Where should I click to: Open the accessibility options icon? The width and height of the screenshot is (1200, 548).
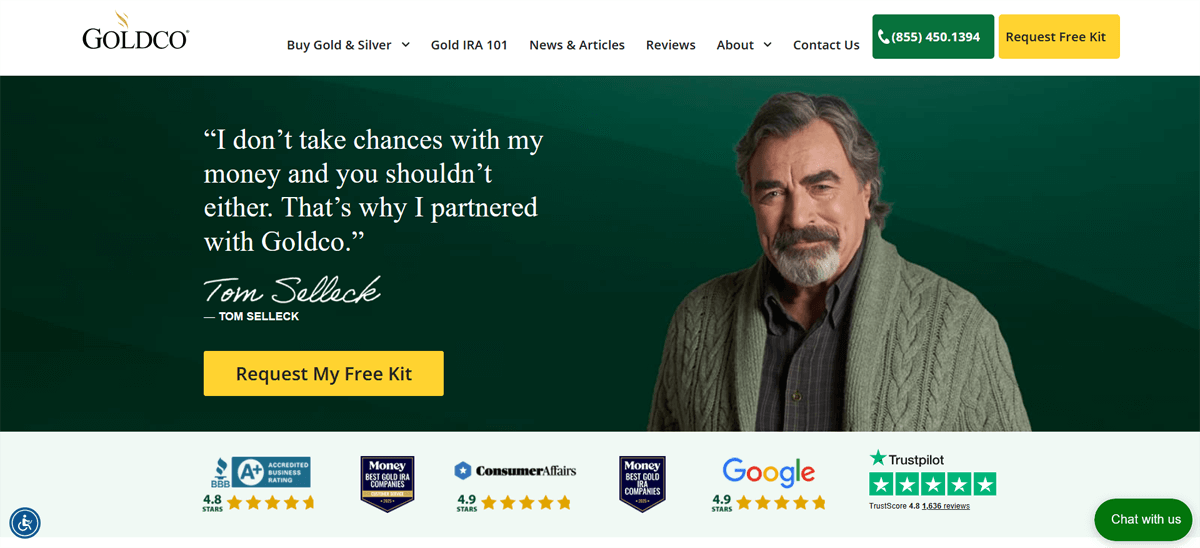(x=25, y=522)
